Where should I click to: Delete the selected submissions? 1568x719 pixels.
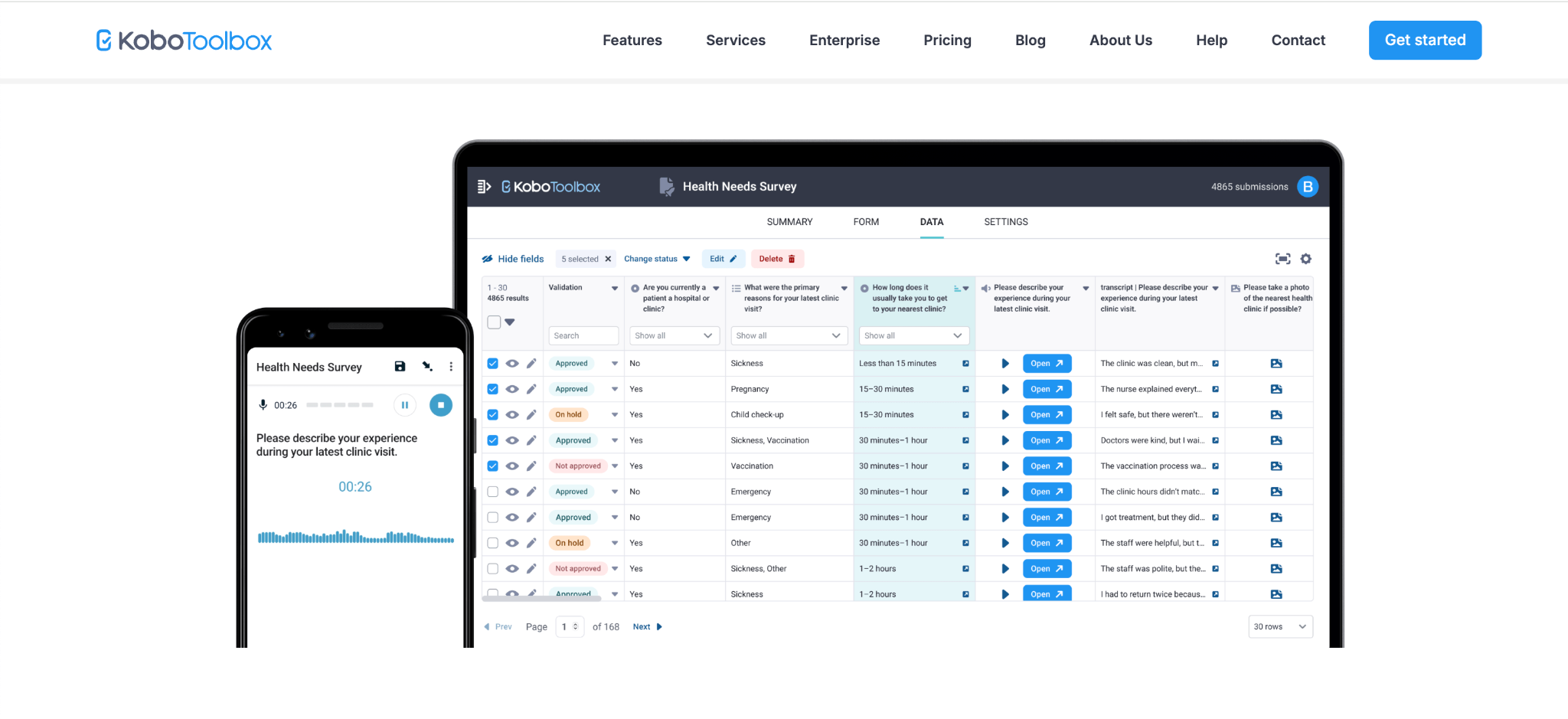(x=777, y=259)
